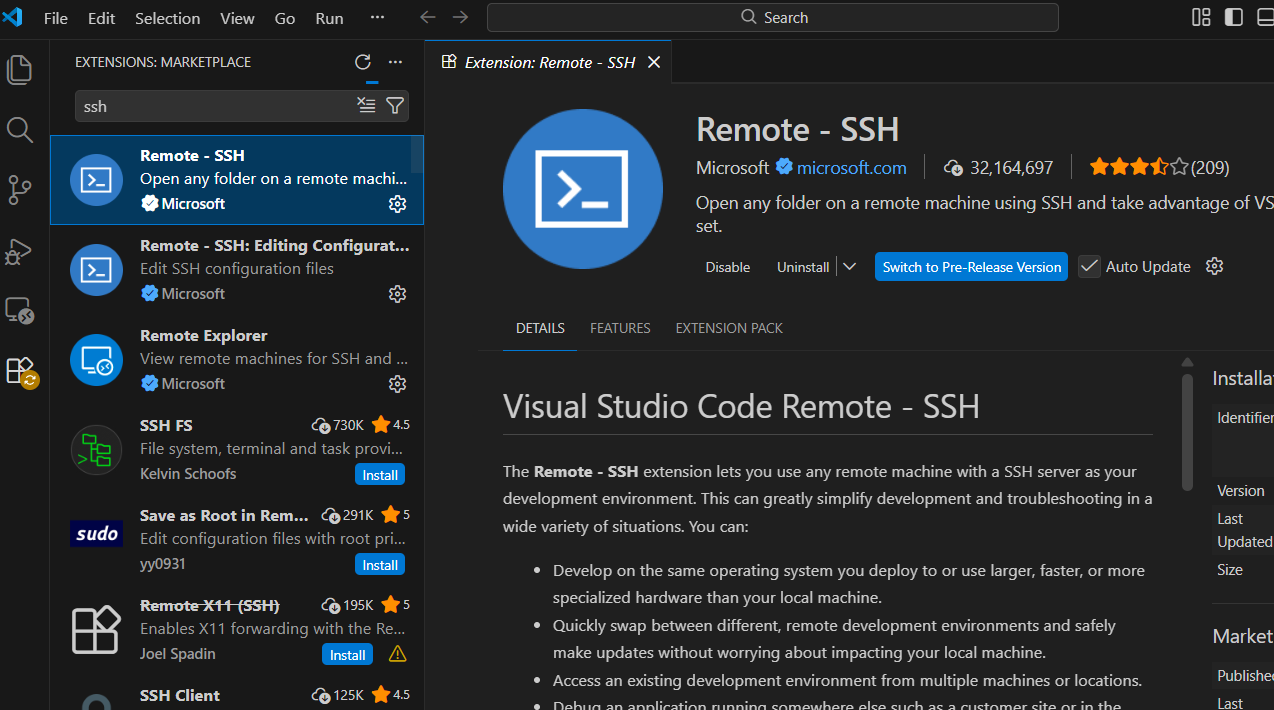Click the VS Code logo icon

(x=13, y=17)
